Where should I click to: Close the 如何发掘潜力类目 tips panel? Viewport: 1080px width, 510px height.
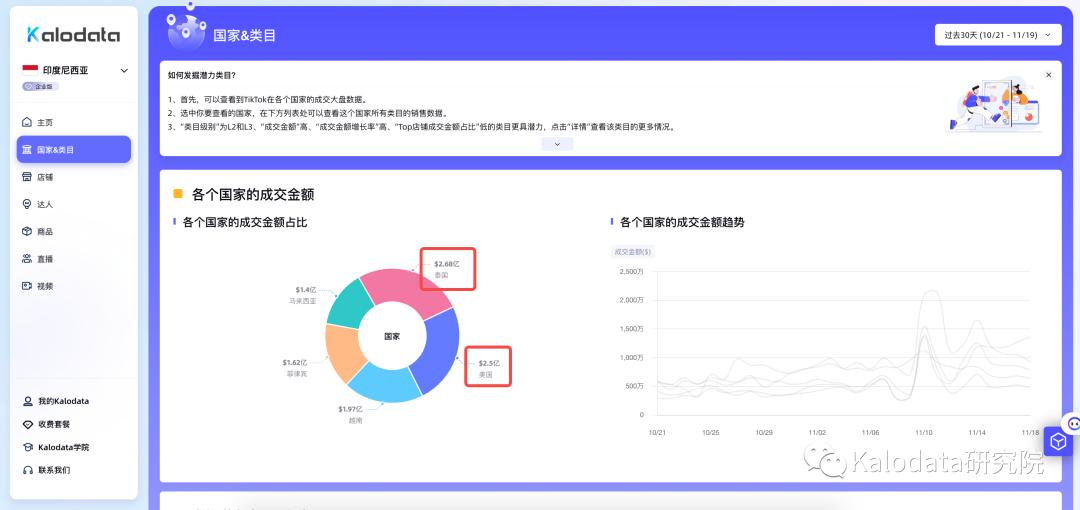(x=1048, y=75)
